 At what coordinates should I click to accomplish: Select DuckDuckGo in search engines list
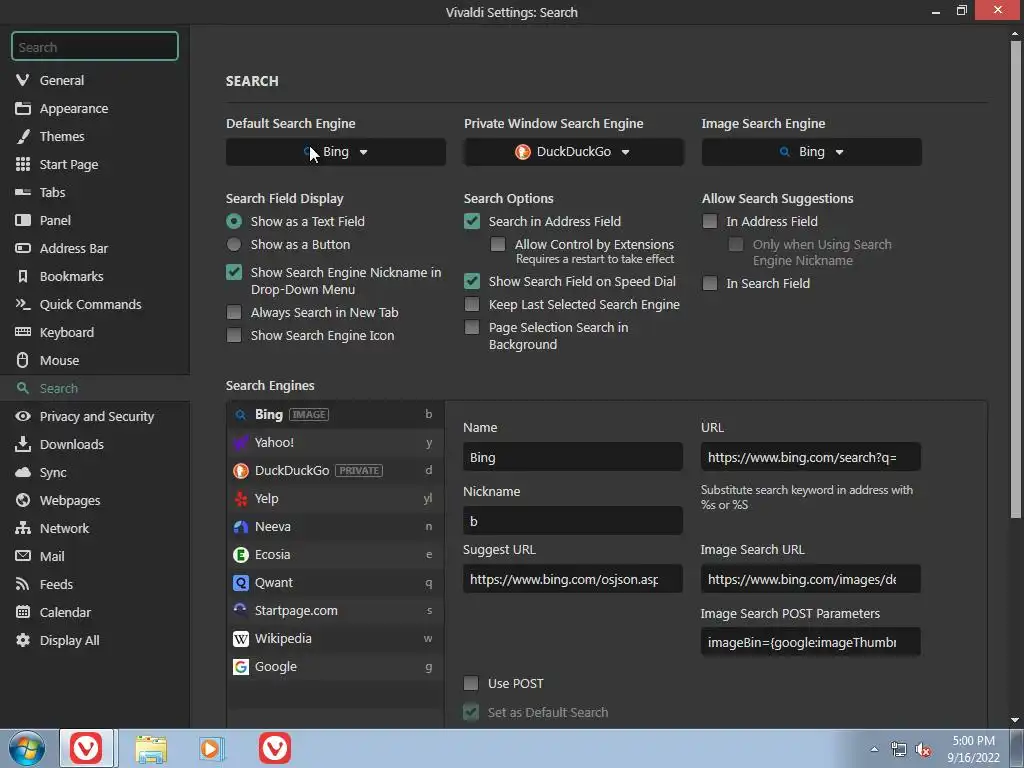[336, 470]
